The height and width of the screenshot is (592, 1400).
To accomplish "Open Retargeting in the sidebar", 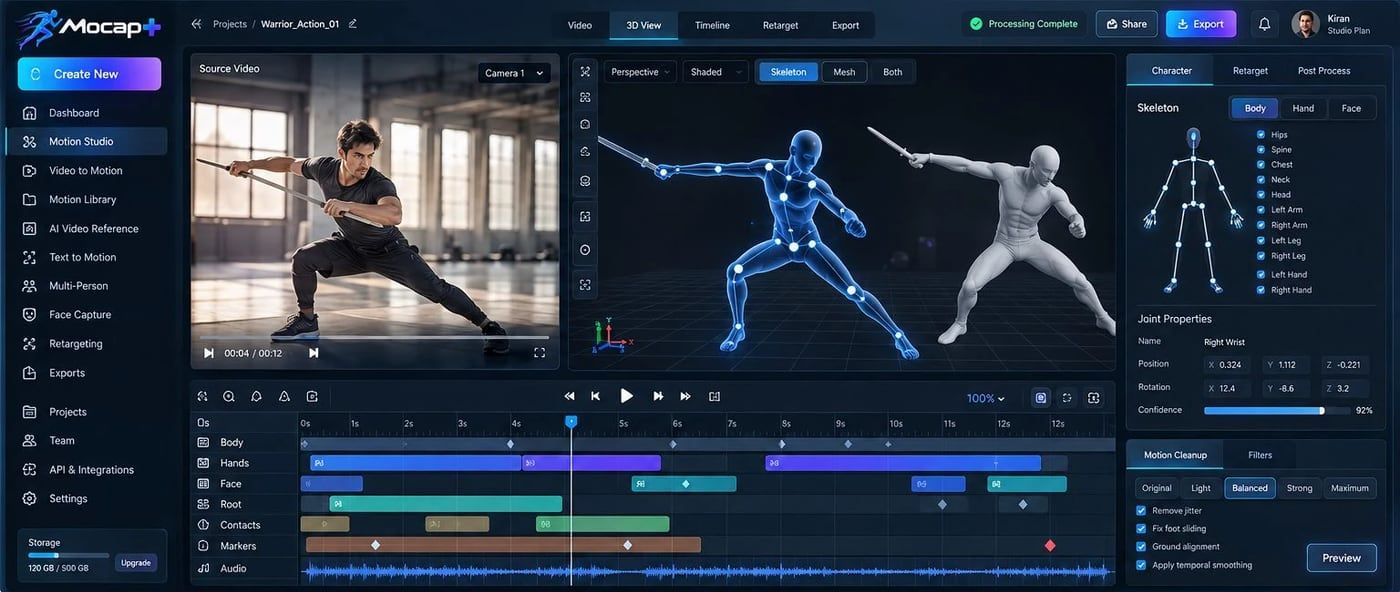I will point(85,344).
